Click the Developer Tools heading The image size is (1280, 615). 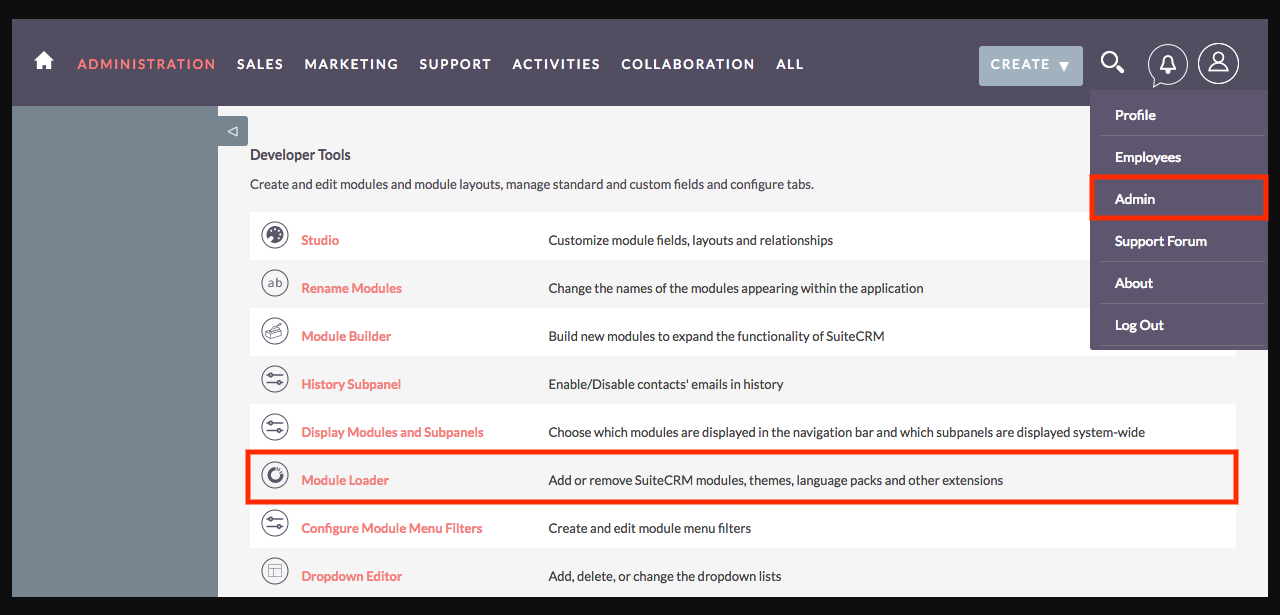(300, 155)
